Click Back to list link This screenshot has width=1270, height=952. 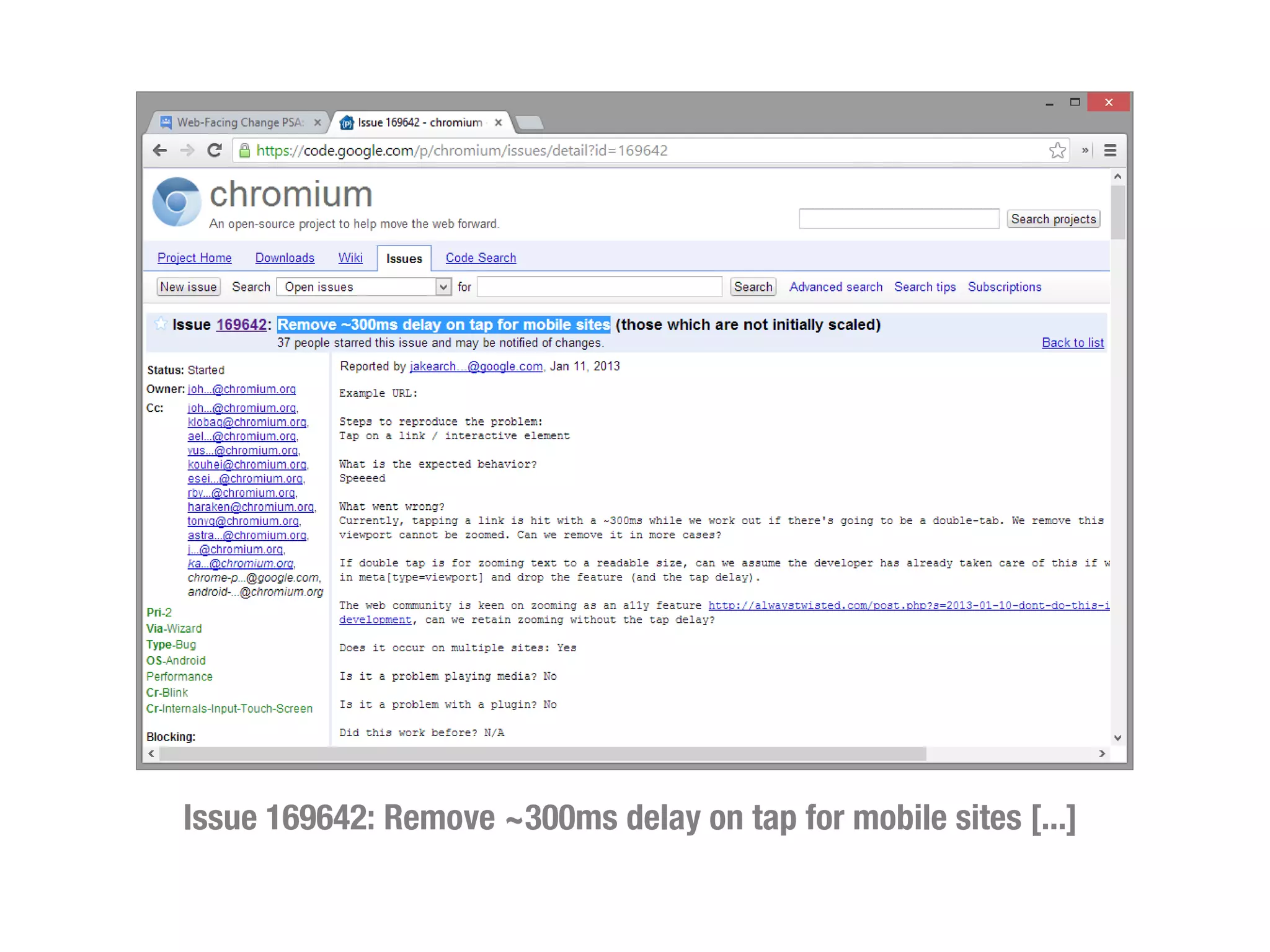click(x=1073, y=342)
